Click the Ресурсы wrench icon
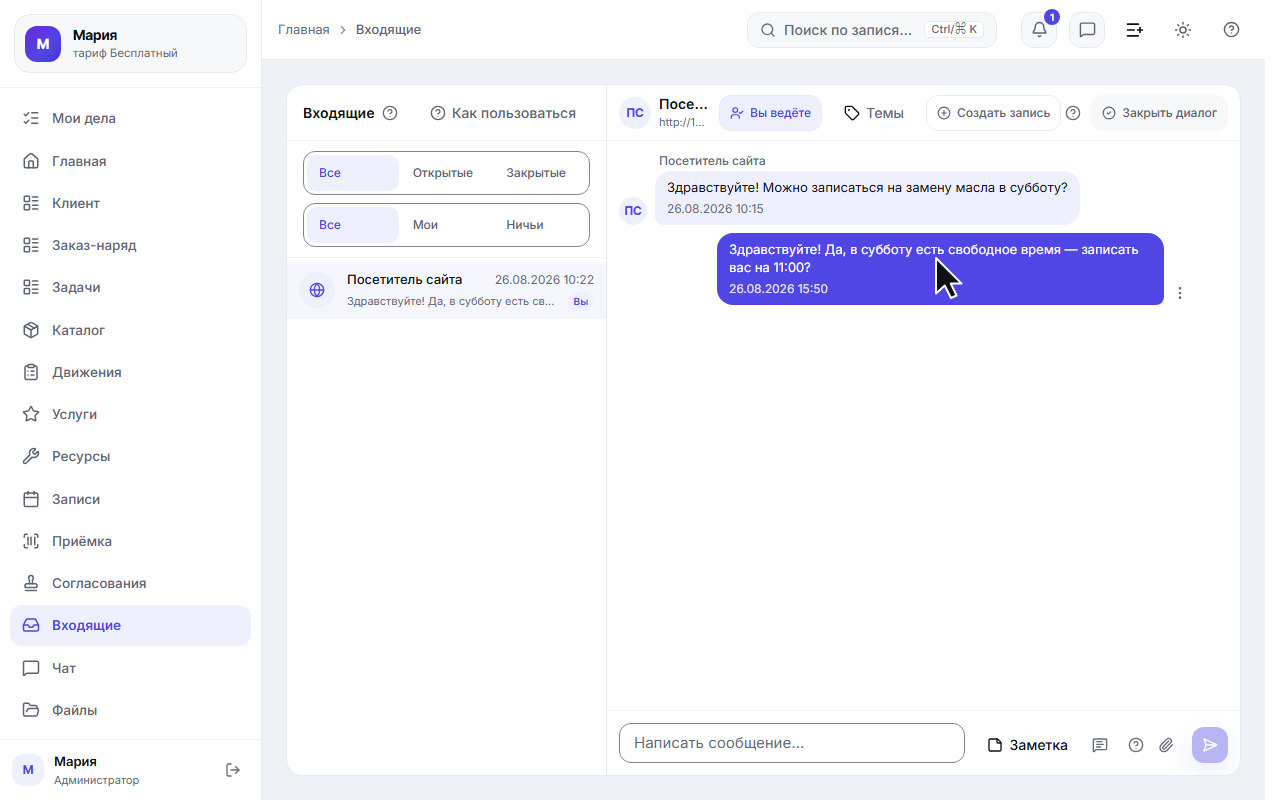The width and height of the screenshot is (1280, 800). (31, 456)
